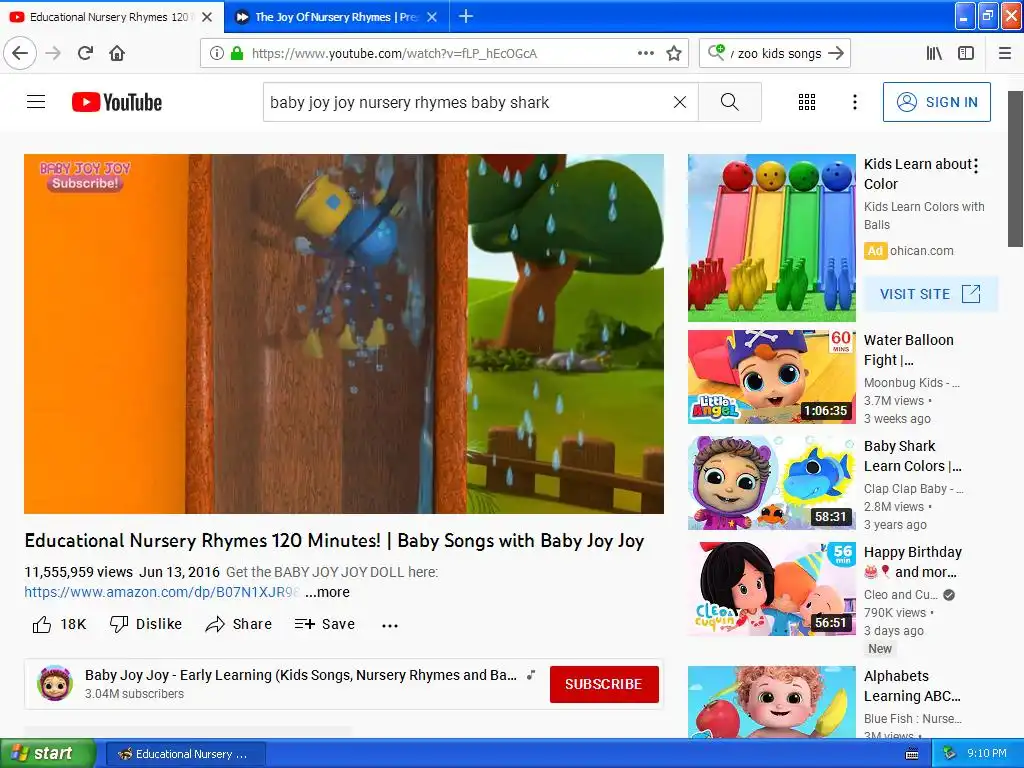Show site information icon in address bar
This screenshot has height=768, width=1024.
tap(217, 53)
